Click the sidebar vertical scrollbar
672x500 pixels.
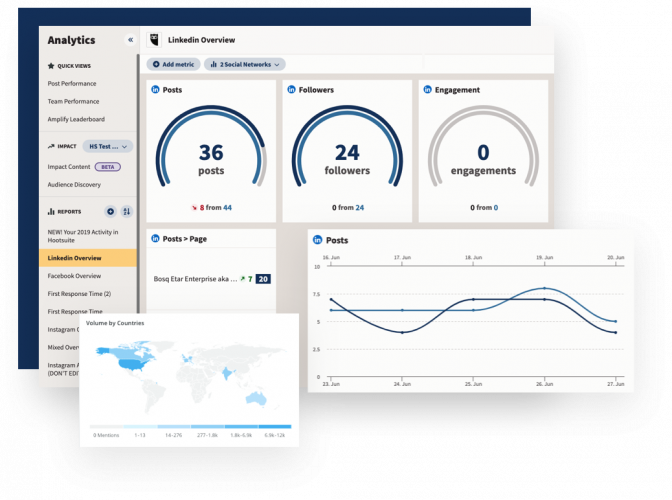click(x=138, y=183)
